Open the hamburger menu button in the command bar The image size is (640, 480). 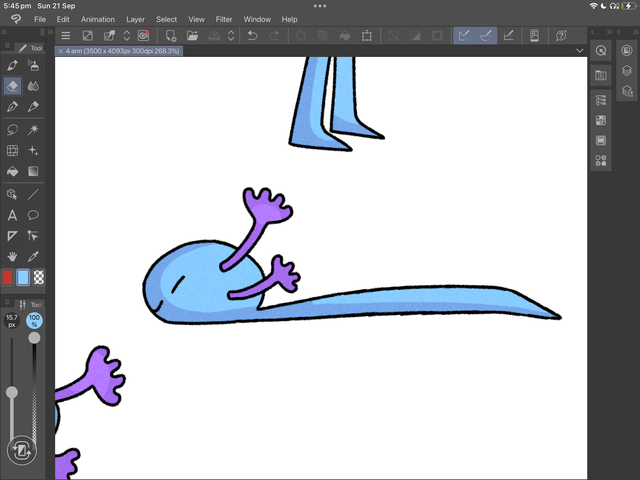tap(66, 36)
